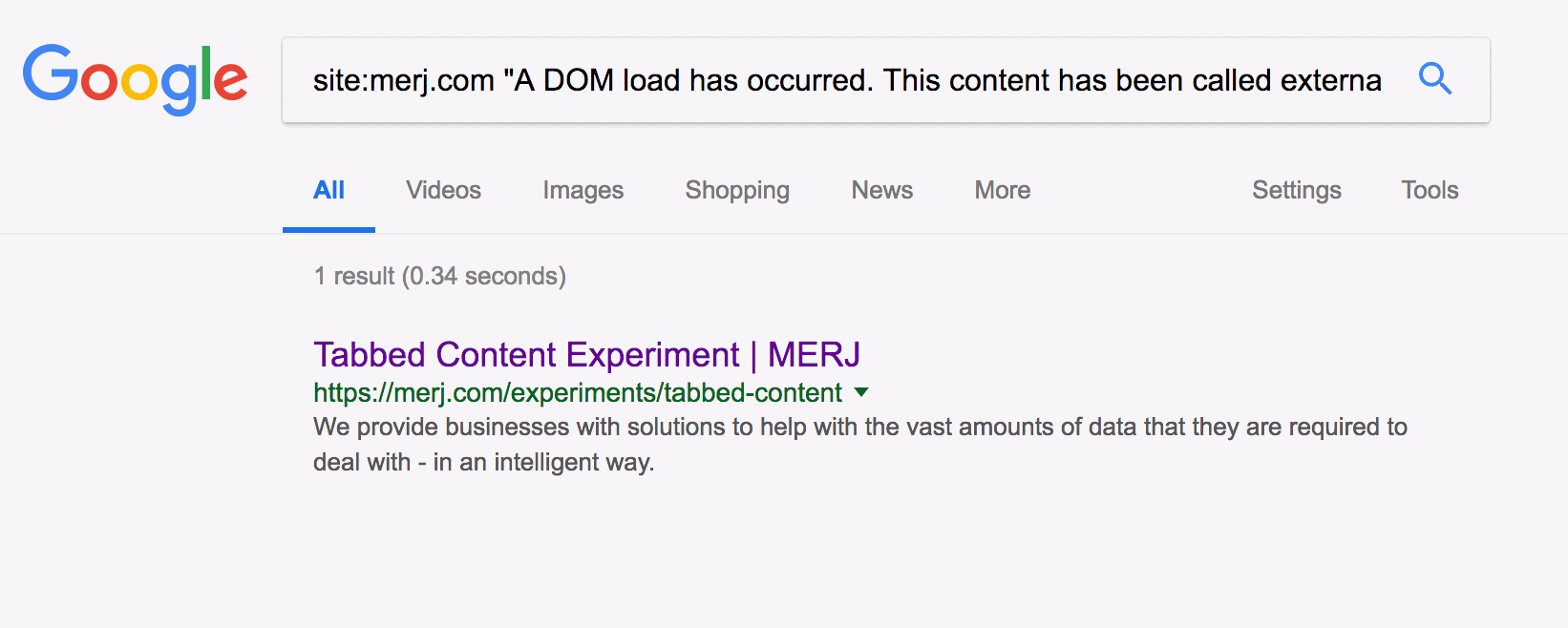Click blue underline beneath the All tab
This screenshot has height=628, width=1568.
(x=328, y=229)
